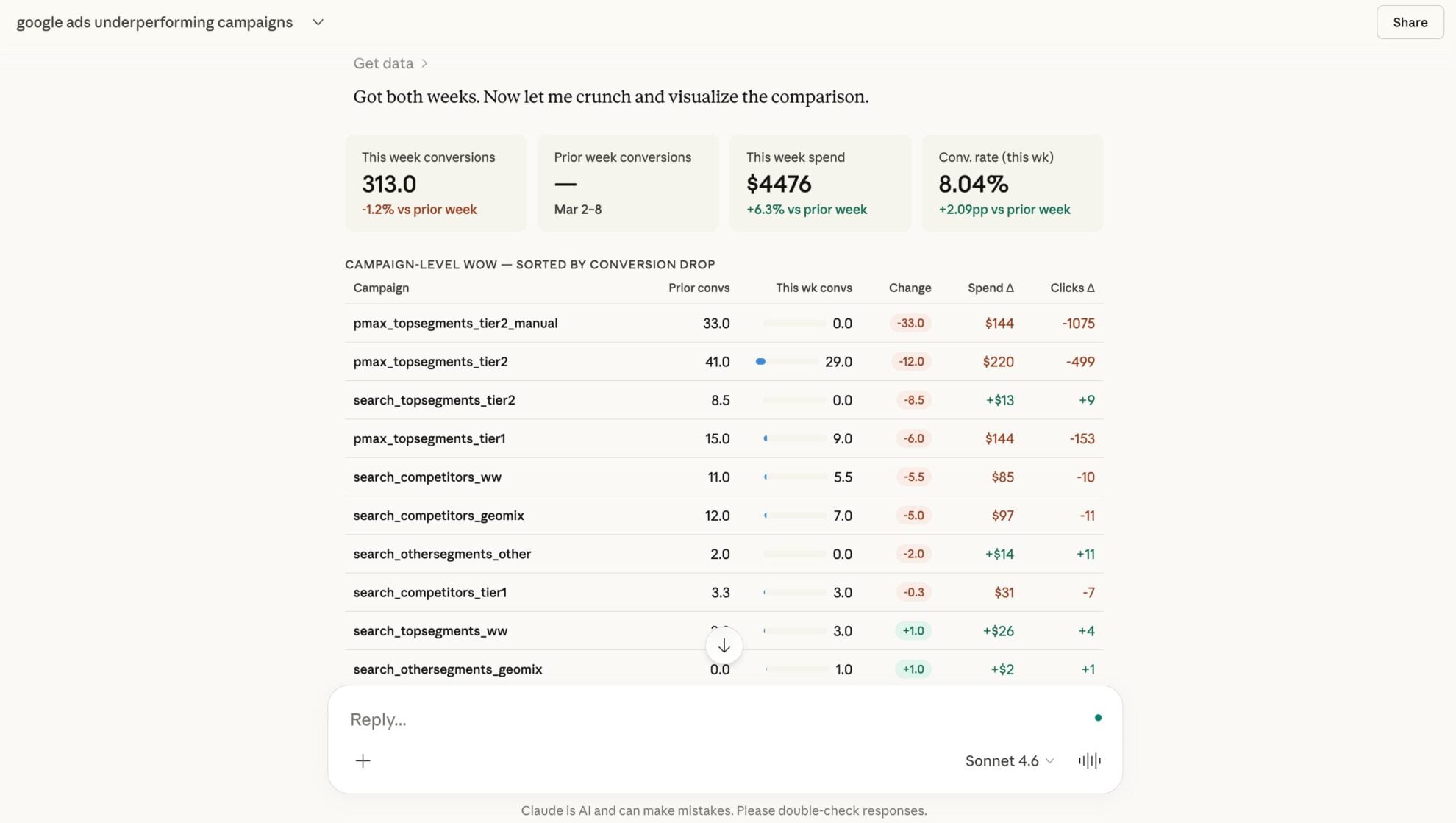This screenshot has width=1456, height=823.
Task: Click the '-33.0' change badge
Action: pyautogui.click(x=912, y=323)
